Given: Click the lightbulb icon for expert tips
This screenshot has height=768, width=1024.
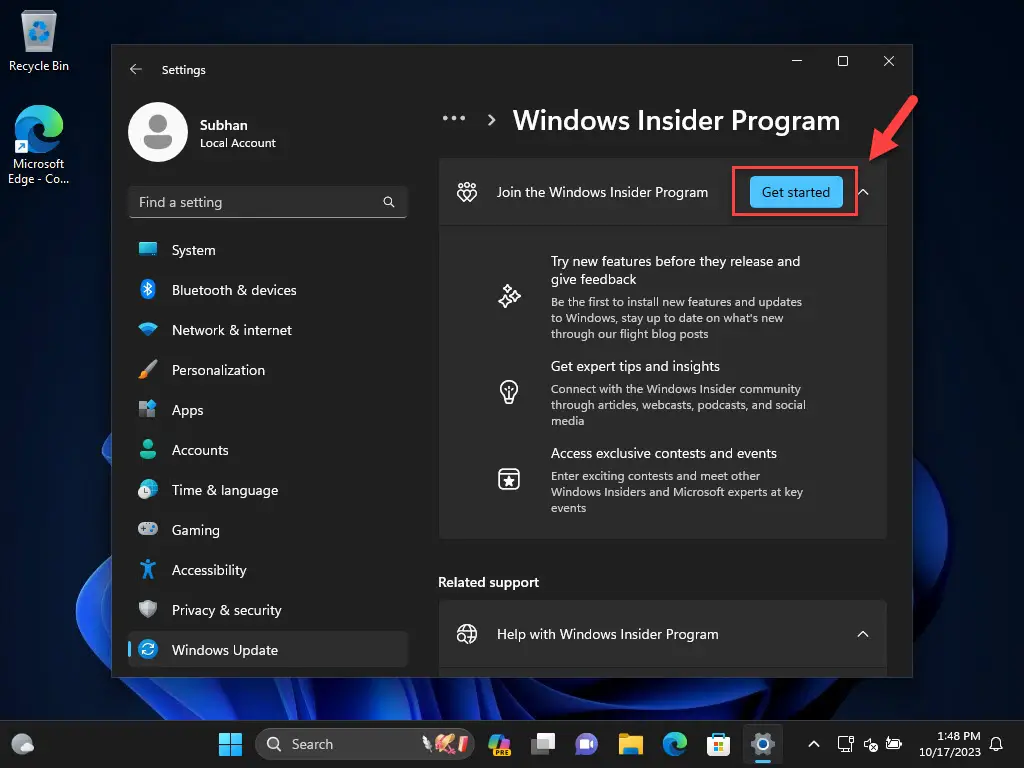Looking at the screenshot, I should [509, 392].
